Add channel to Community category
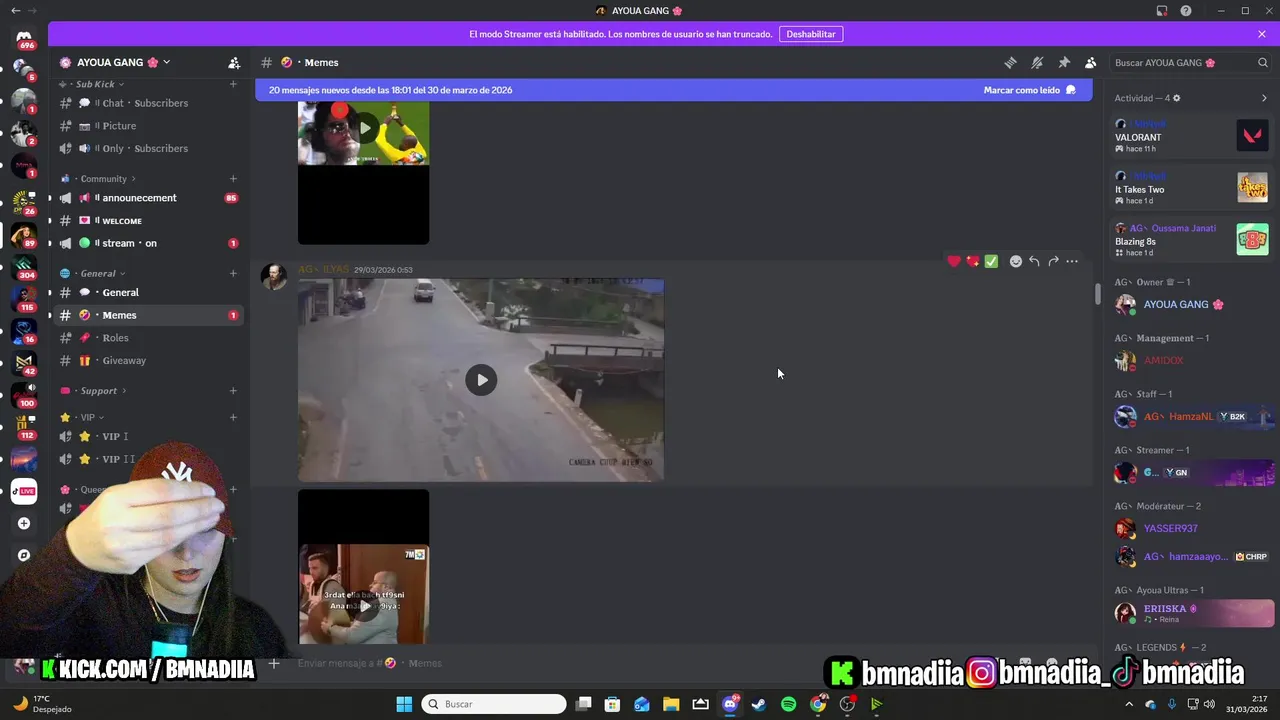This screenshot has width=1280, height=720. (x=233, y=179)
